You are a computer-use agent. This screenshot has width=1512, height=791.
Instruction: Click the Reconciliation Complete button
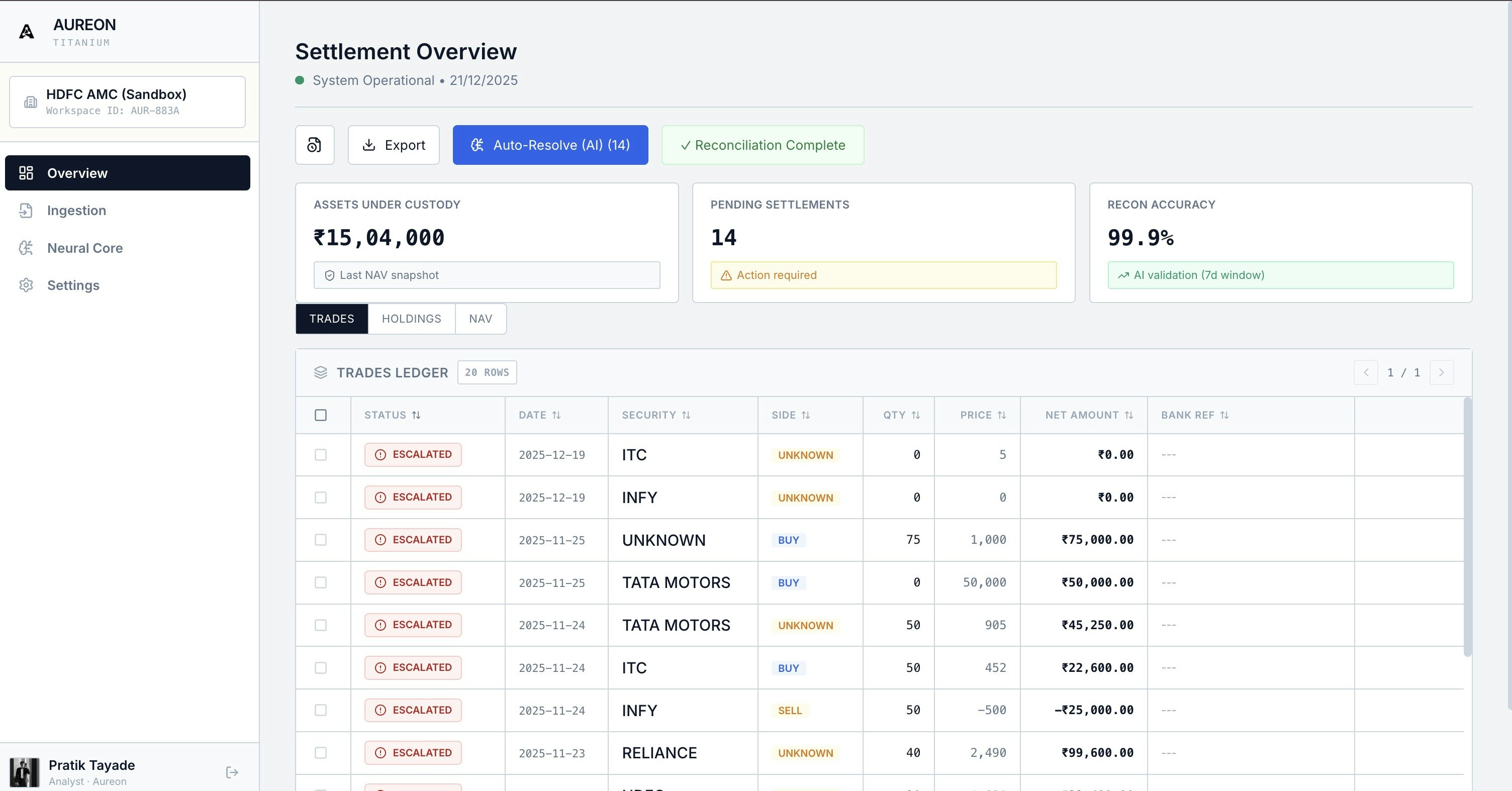tap(763, 145)
